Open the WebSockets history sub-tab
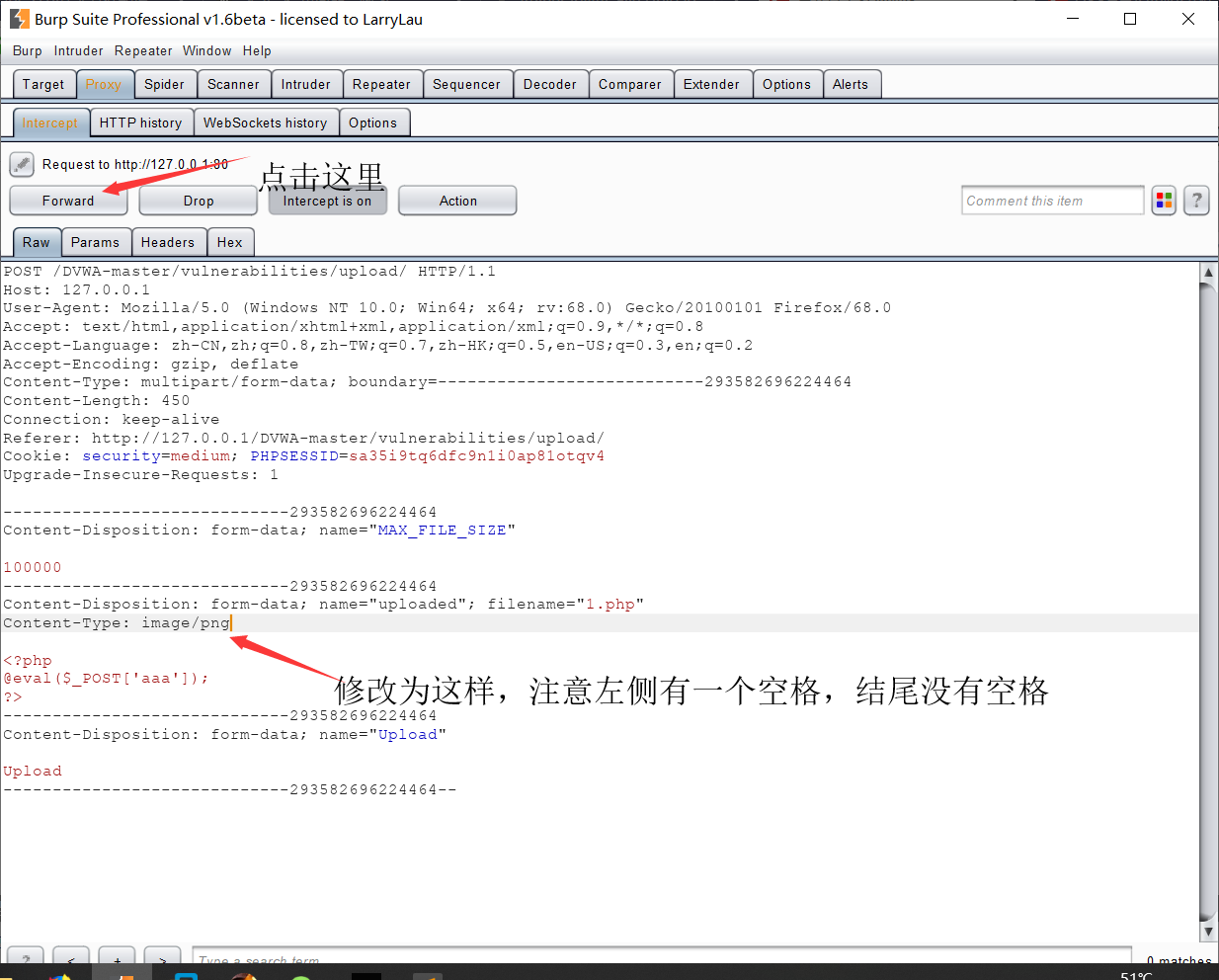1219x980 pixels. pyautogui.click(x=265, y=122)
